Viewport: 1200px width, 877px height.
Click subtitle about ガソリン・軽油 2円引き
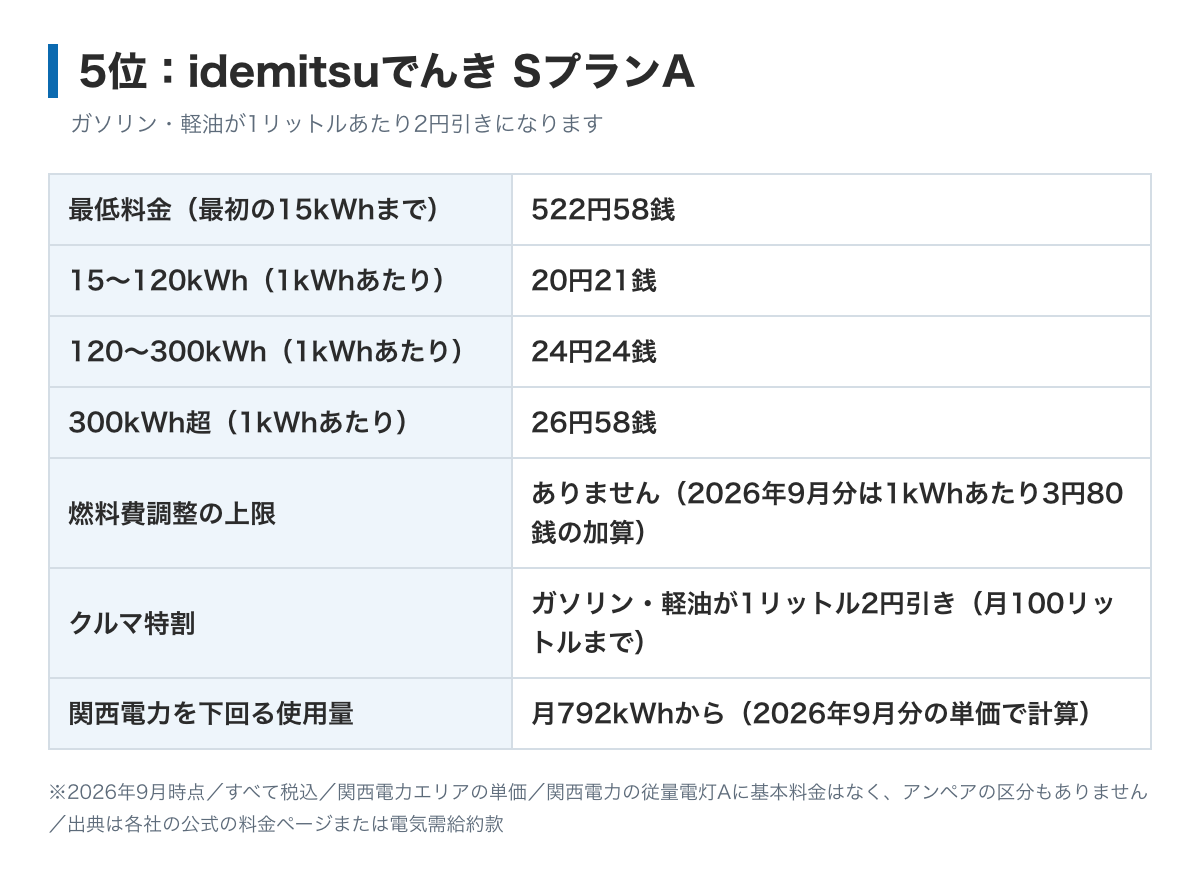337,124
